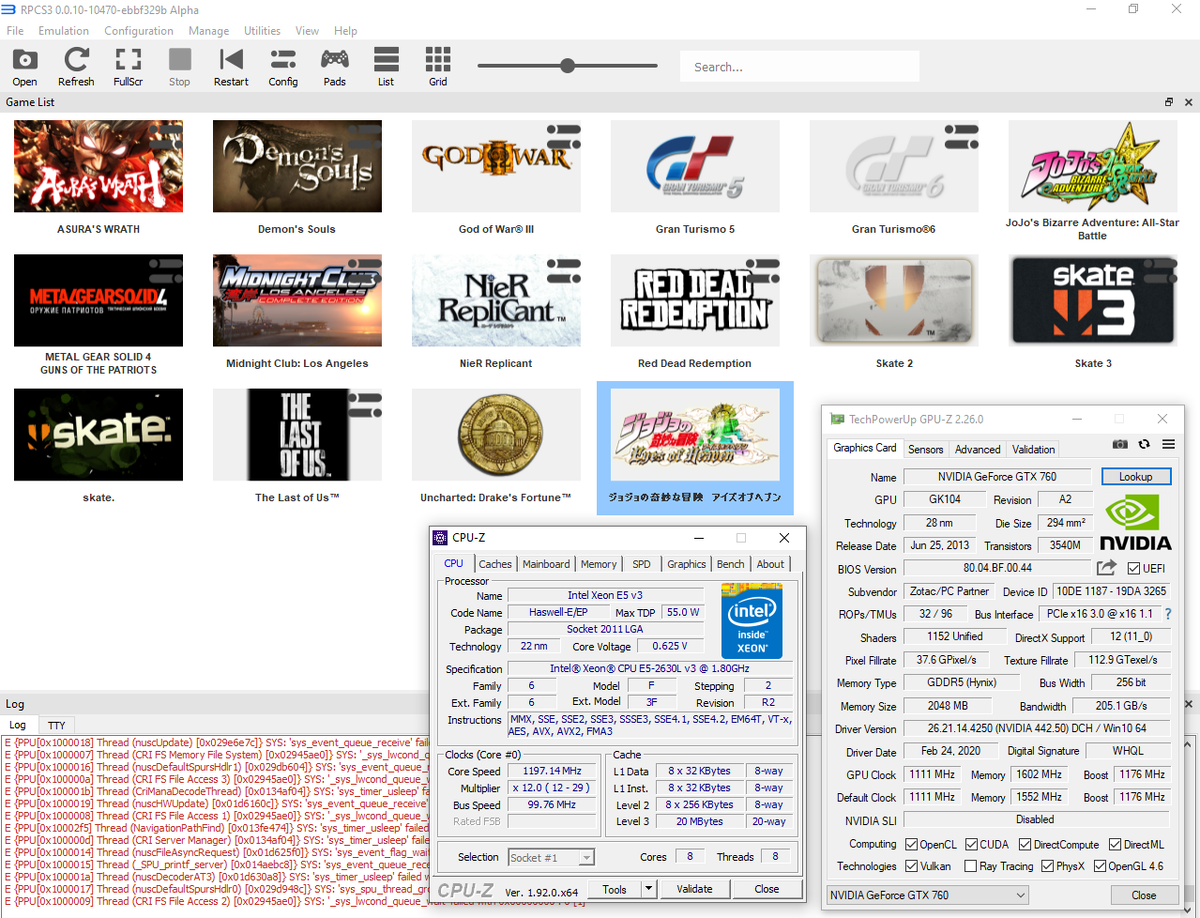Click the GPU-Z refresh icon

(x=1144, y=444)
